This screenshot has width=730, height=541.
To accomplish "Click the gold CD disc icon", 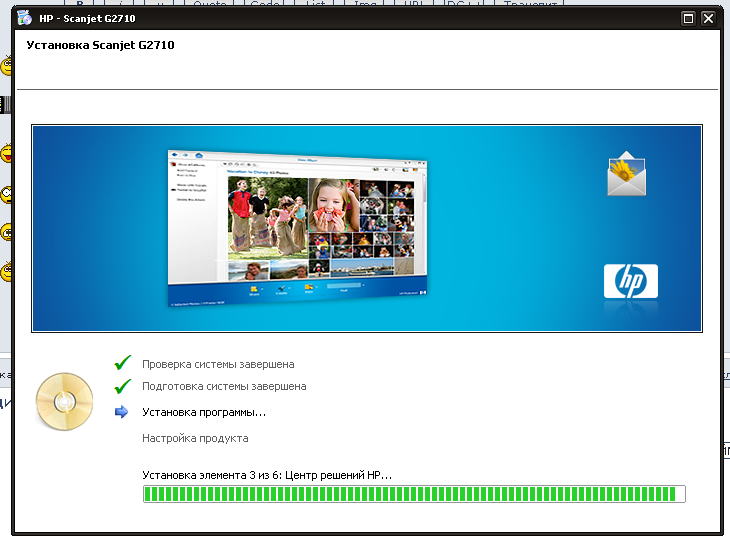I will (64, 401).
